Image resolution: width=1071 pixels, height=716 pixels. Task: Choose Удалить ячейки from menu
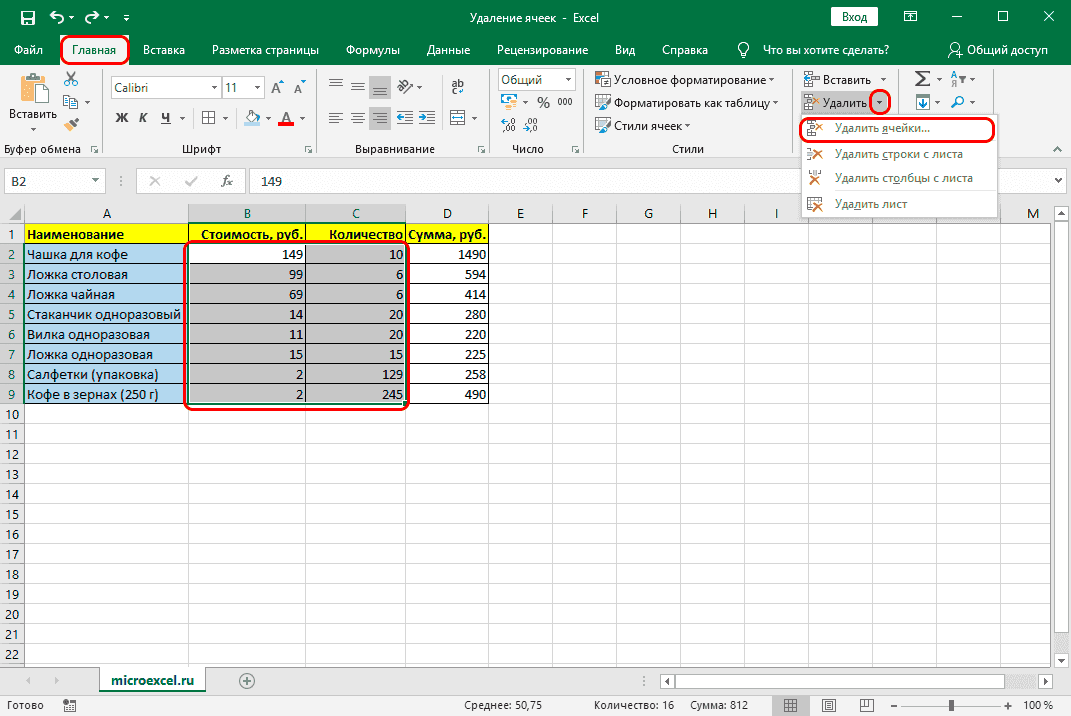[x=882, y=129]
